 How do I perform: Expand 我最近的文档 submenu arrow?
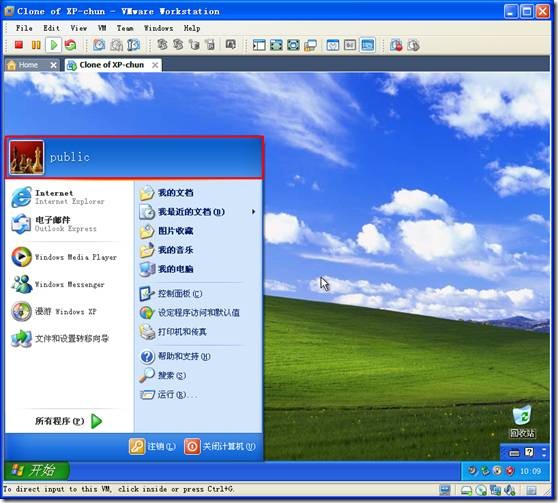(x=253, y=212)
